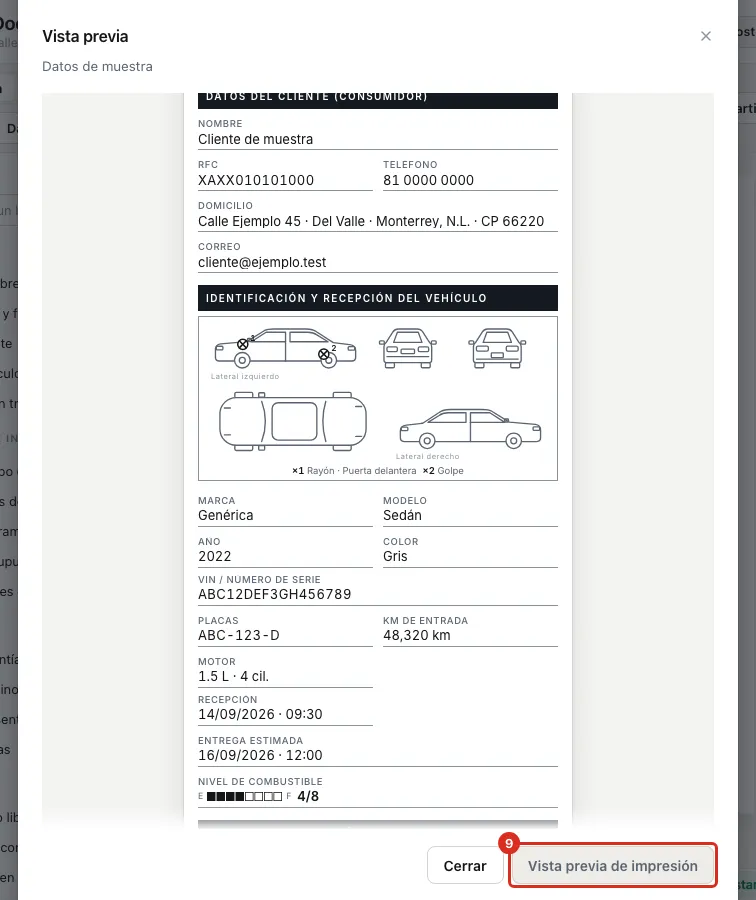Open Vista previa de impresión

click(x=612, y=866)
